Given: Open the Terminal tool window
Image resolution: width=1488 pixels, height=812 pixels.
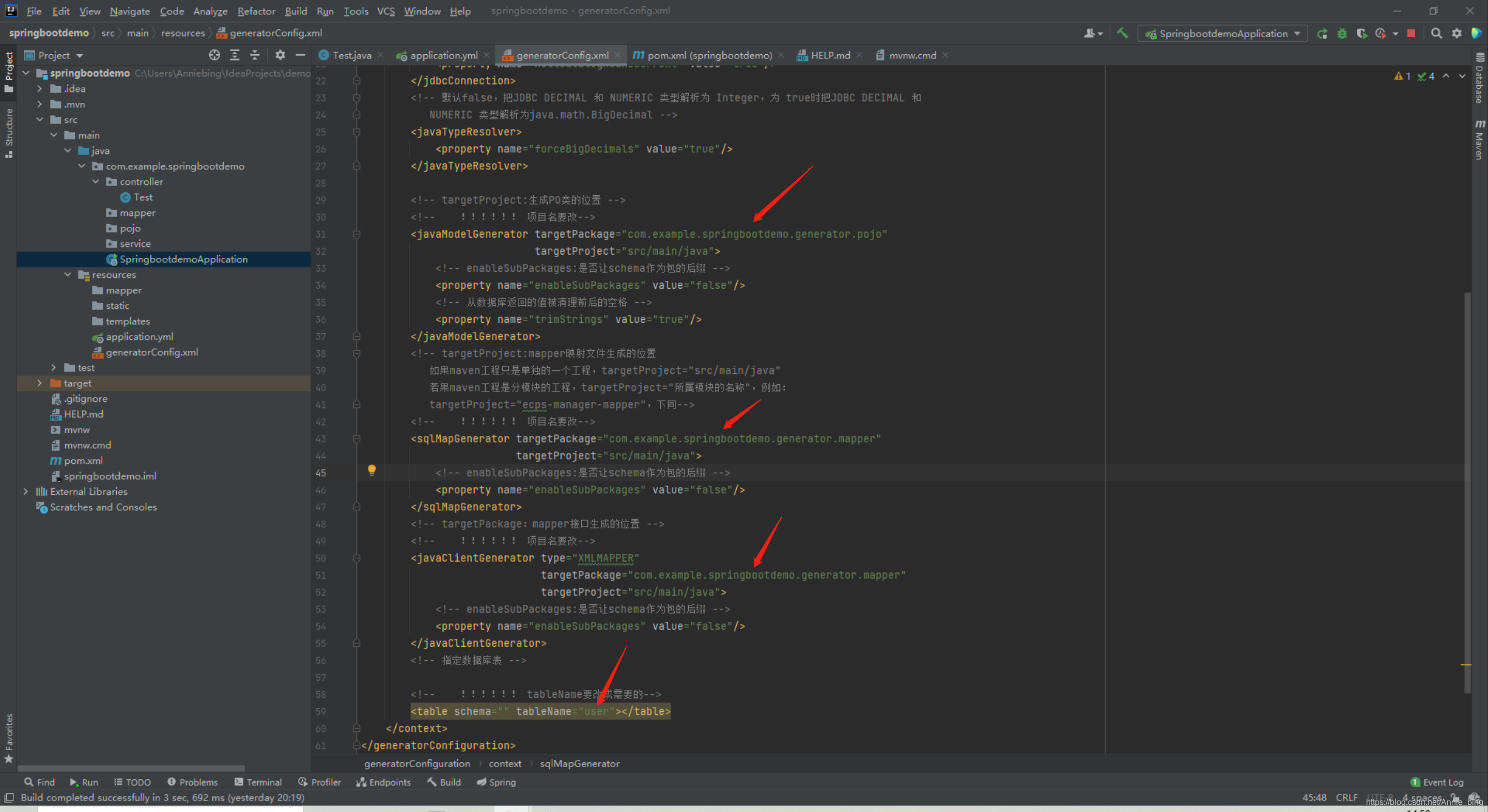Looking at the screenshot, I should pos(258,782).
